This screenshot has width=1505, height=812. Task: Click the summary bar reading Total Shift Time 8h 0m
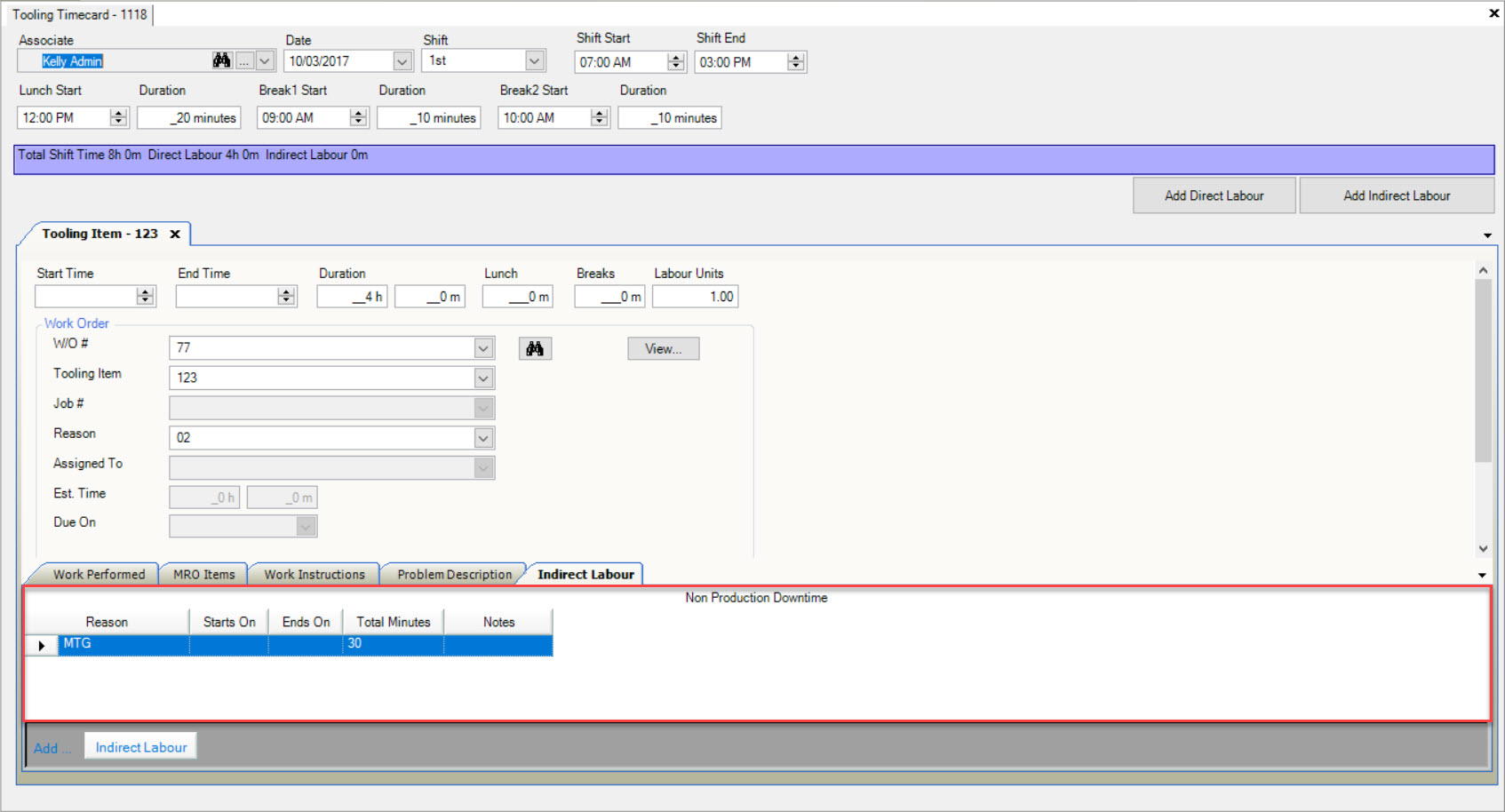coord(753,160)
